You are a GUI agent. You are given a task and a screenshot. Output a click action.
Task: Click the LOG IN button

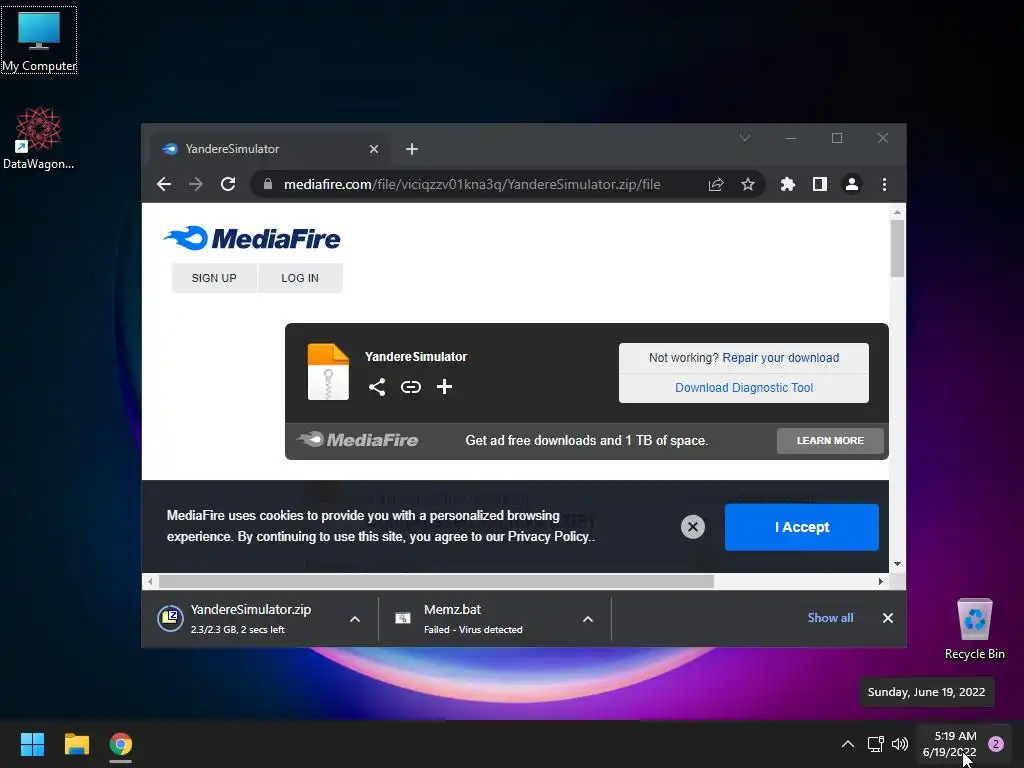[x=300, y=278]
